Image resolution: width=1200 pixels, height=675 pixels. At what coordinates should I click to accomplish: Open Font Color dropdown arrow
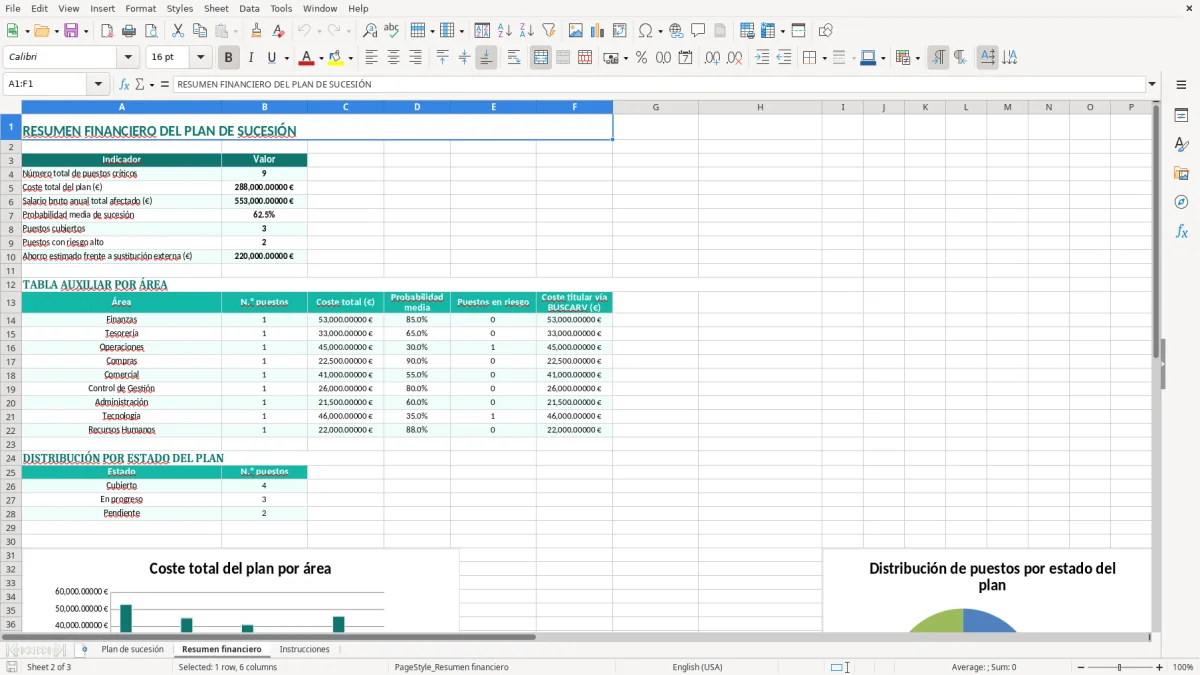tap(320, 58)
